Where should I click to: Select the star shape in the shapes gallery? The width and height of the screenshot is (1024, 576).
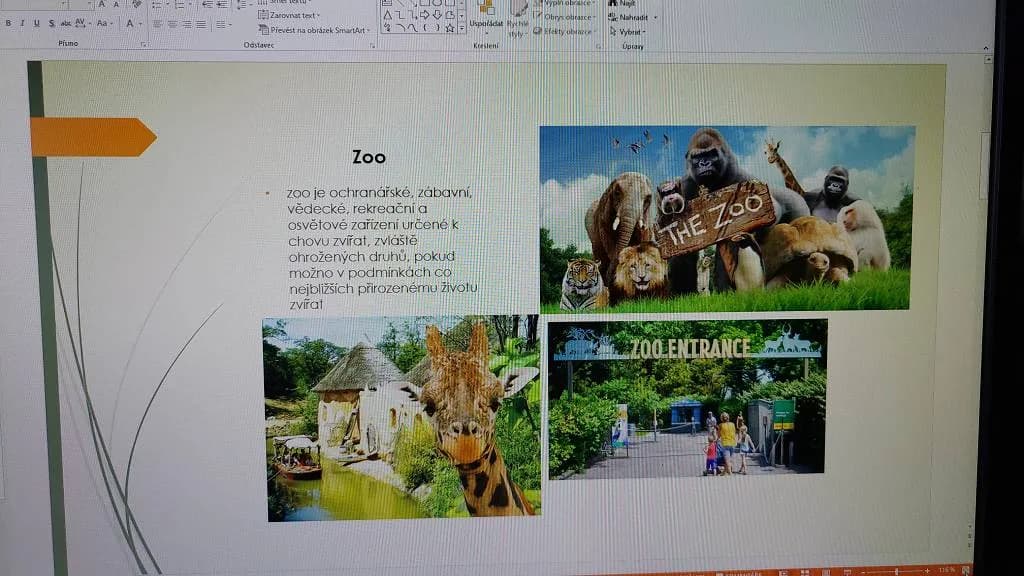tap(450, 28)
